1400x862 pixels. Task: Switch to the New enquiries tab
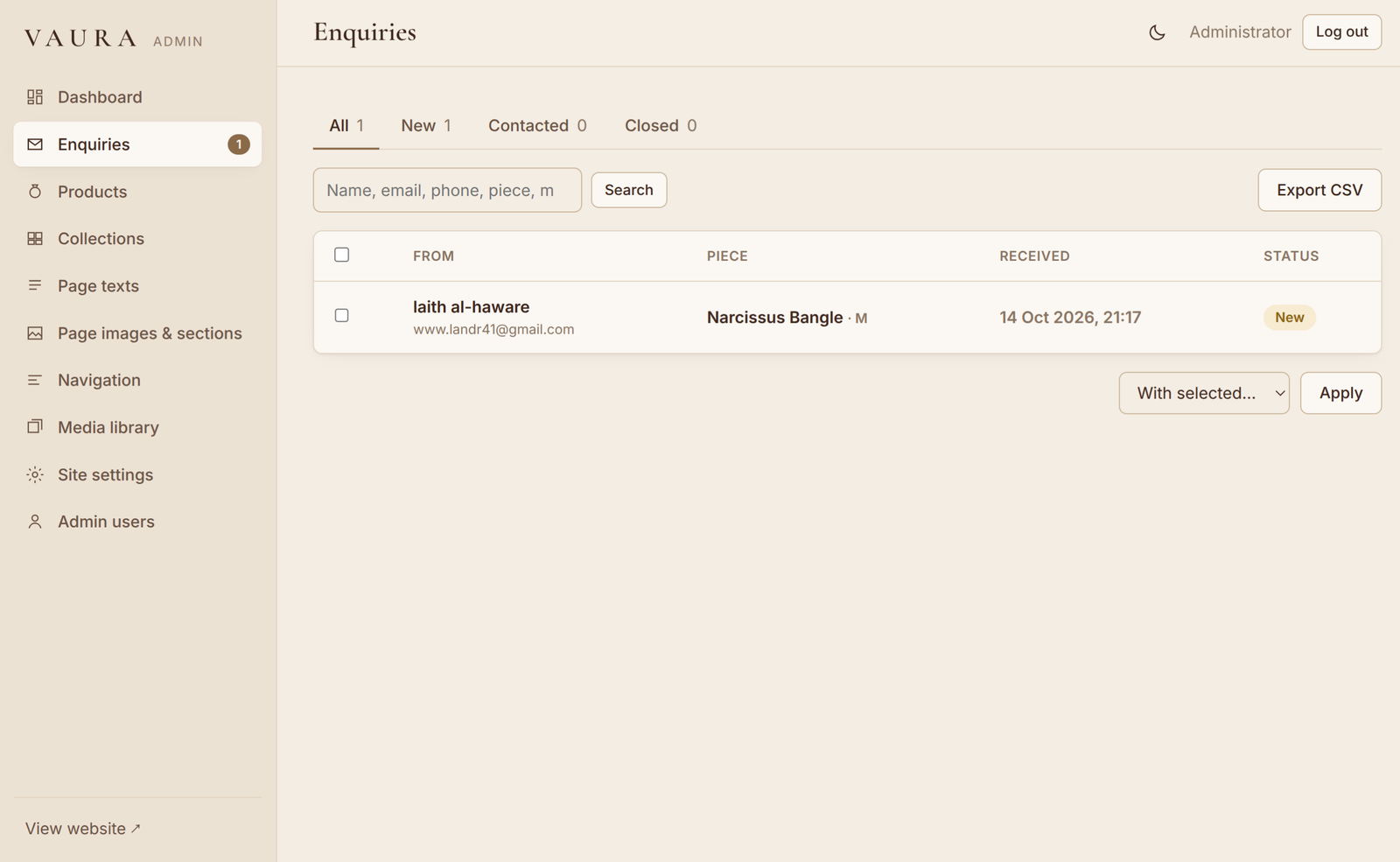click(x=426, y=126)
